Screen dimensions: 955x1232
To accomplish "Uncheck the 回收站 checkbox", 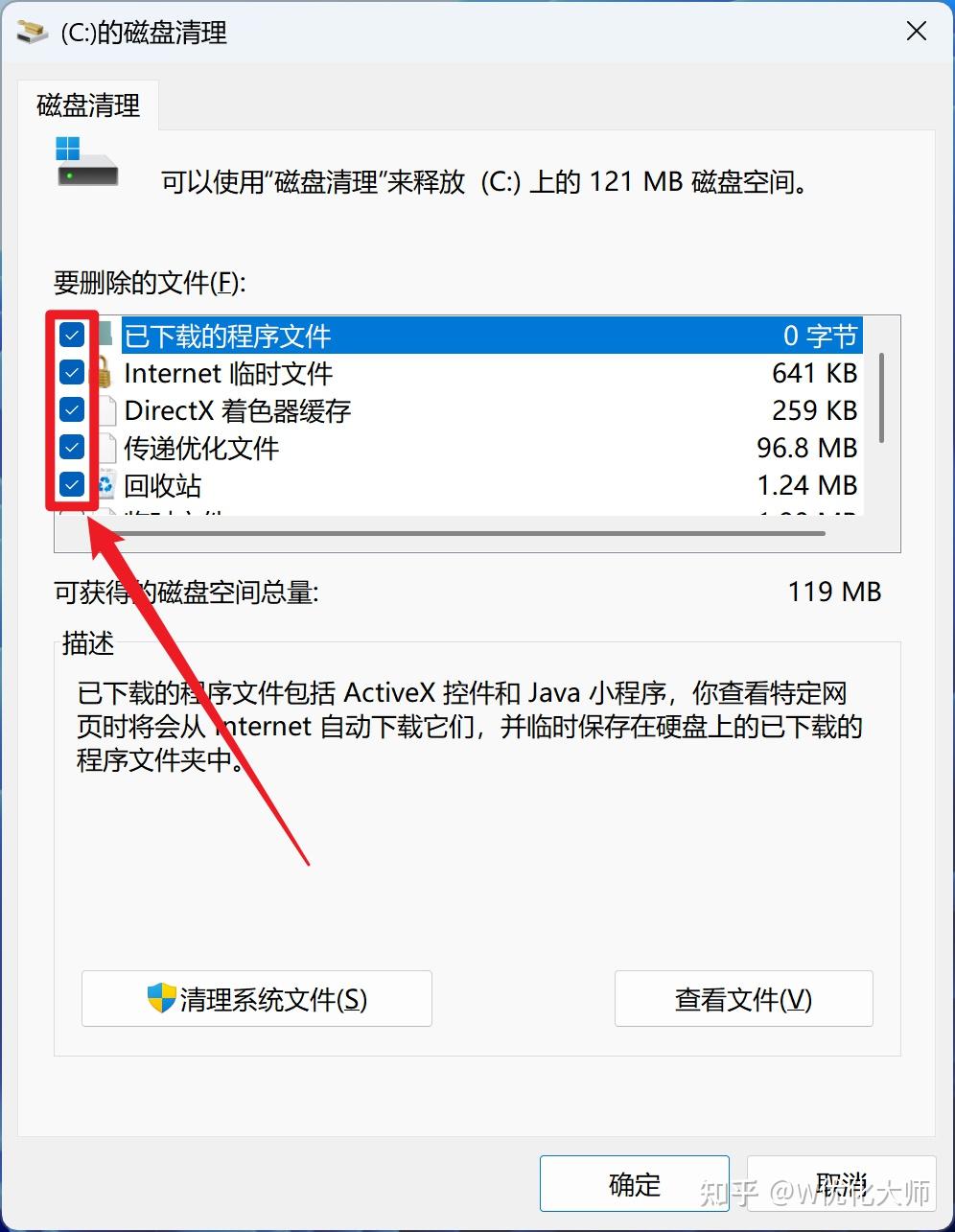I will pyautogui.click(x=72, y=485).
